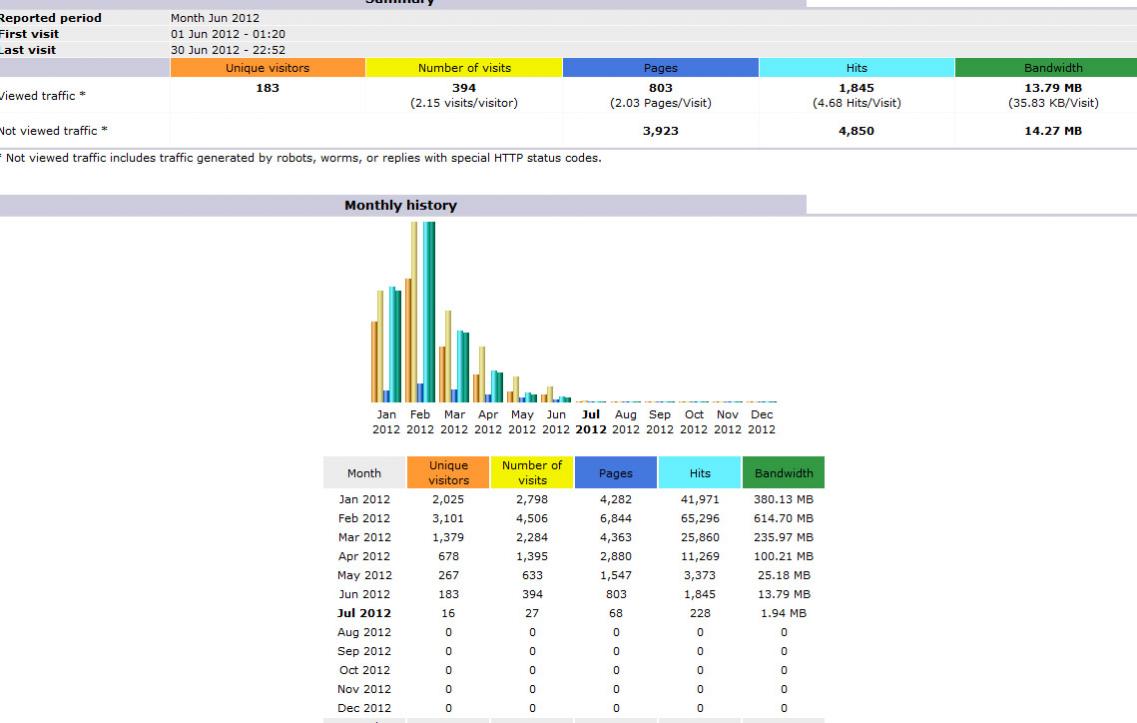The height and width of the screenshot is (723, 1137).
Task: Click Feb 2012 hits value 65,296
Action: coord(700,519)
